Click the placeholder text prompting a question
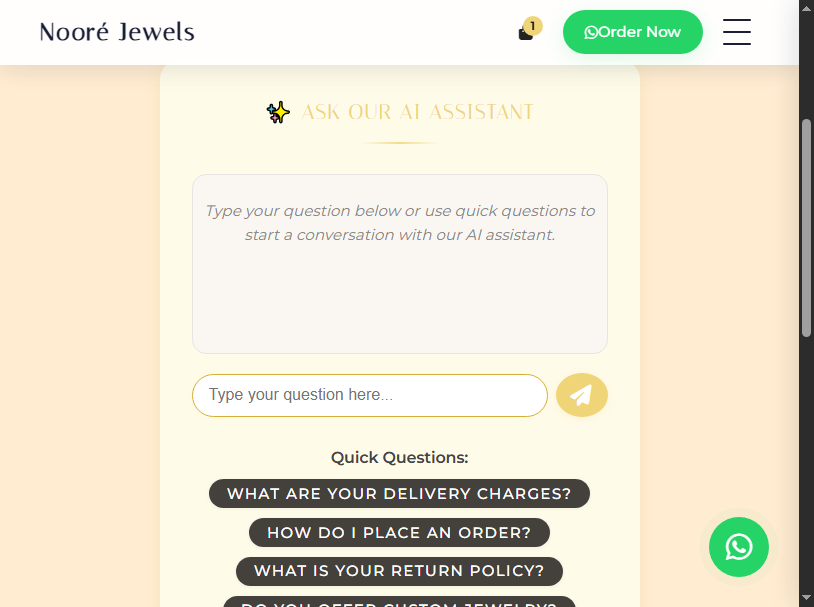The image size is (814, 607). (400, 222)
